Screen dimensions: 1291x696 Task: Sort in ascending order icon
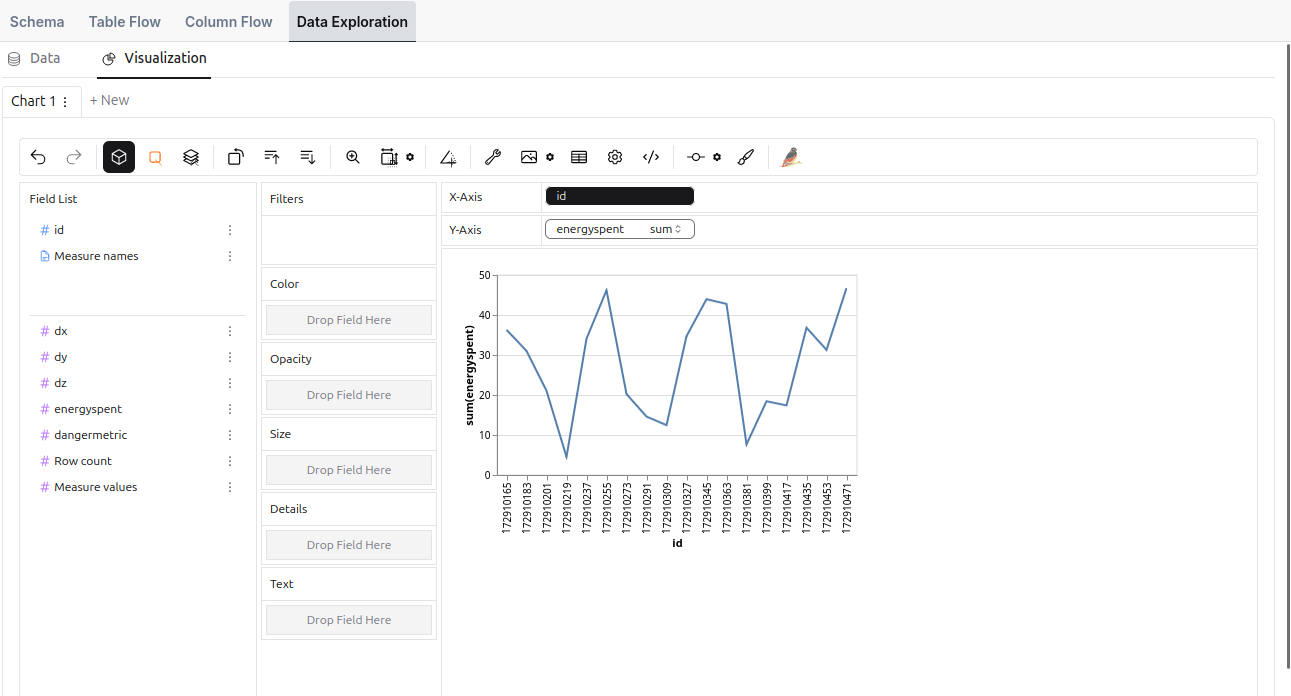(272, 157)
